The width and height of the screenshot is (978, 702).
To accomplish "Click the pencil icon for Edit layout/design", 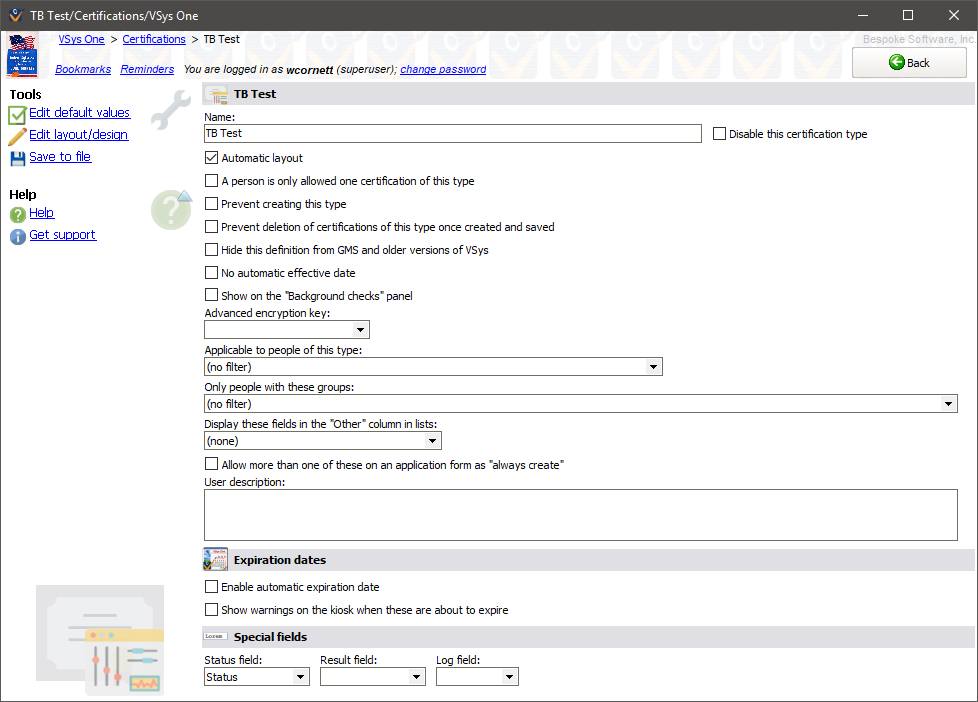I will [17, 136].
